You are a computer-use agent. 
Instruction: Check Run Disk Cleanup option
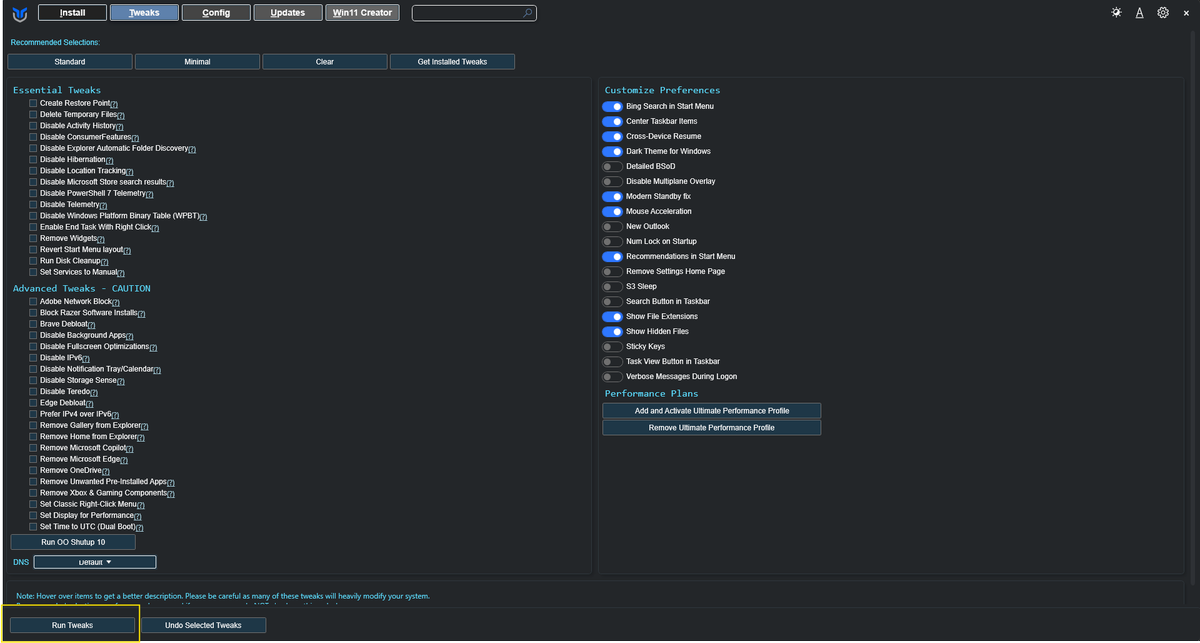point(33,260)
